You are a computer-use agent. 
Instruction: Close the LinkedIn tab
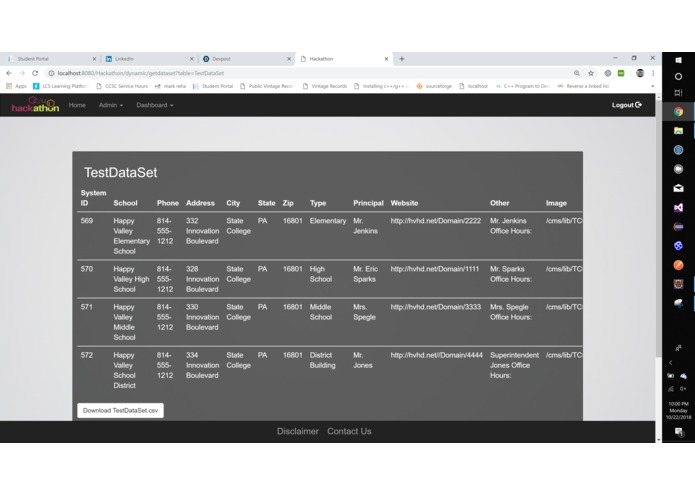point(191,58)
